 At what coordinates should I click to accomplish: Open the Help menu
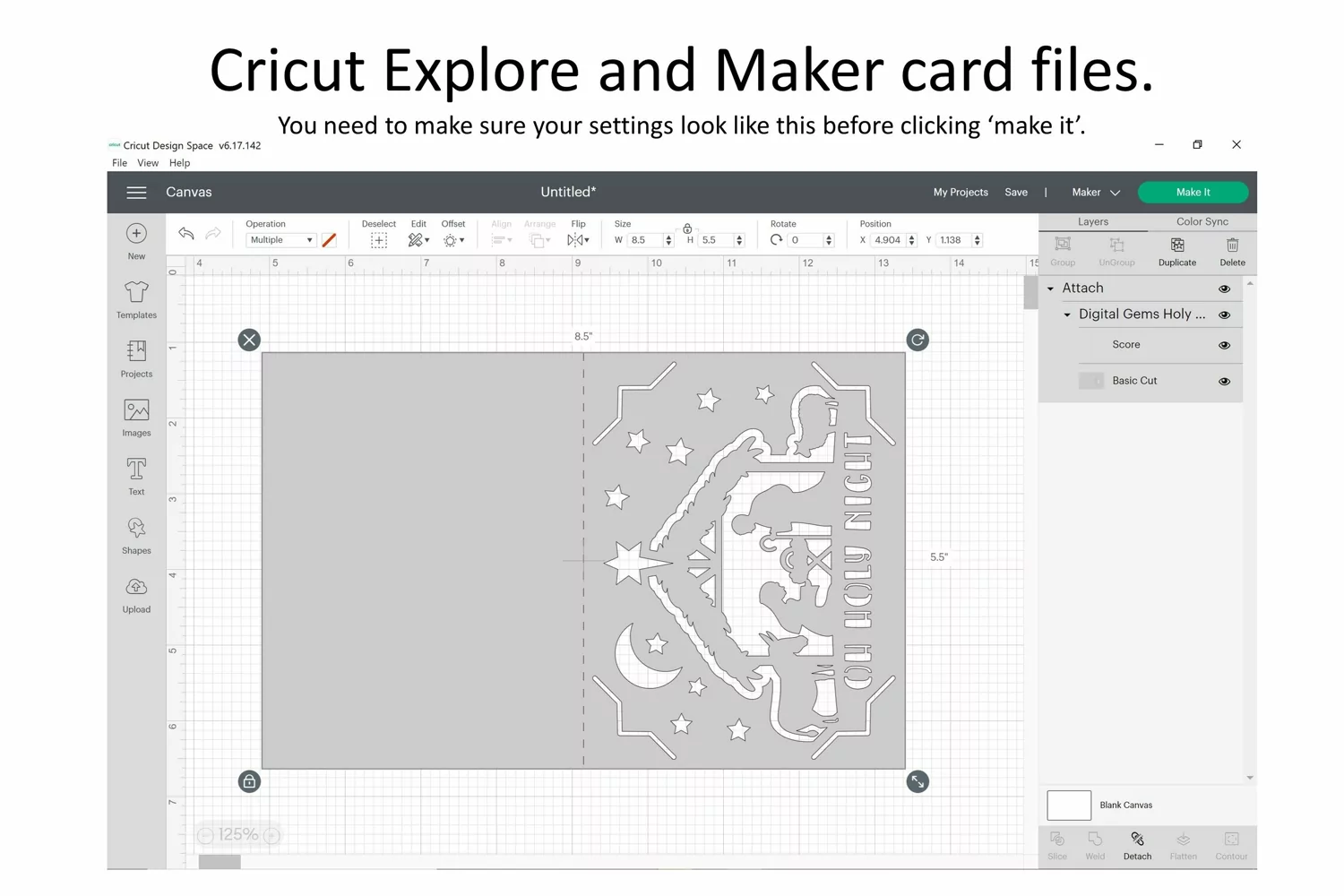180,163
